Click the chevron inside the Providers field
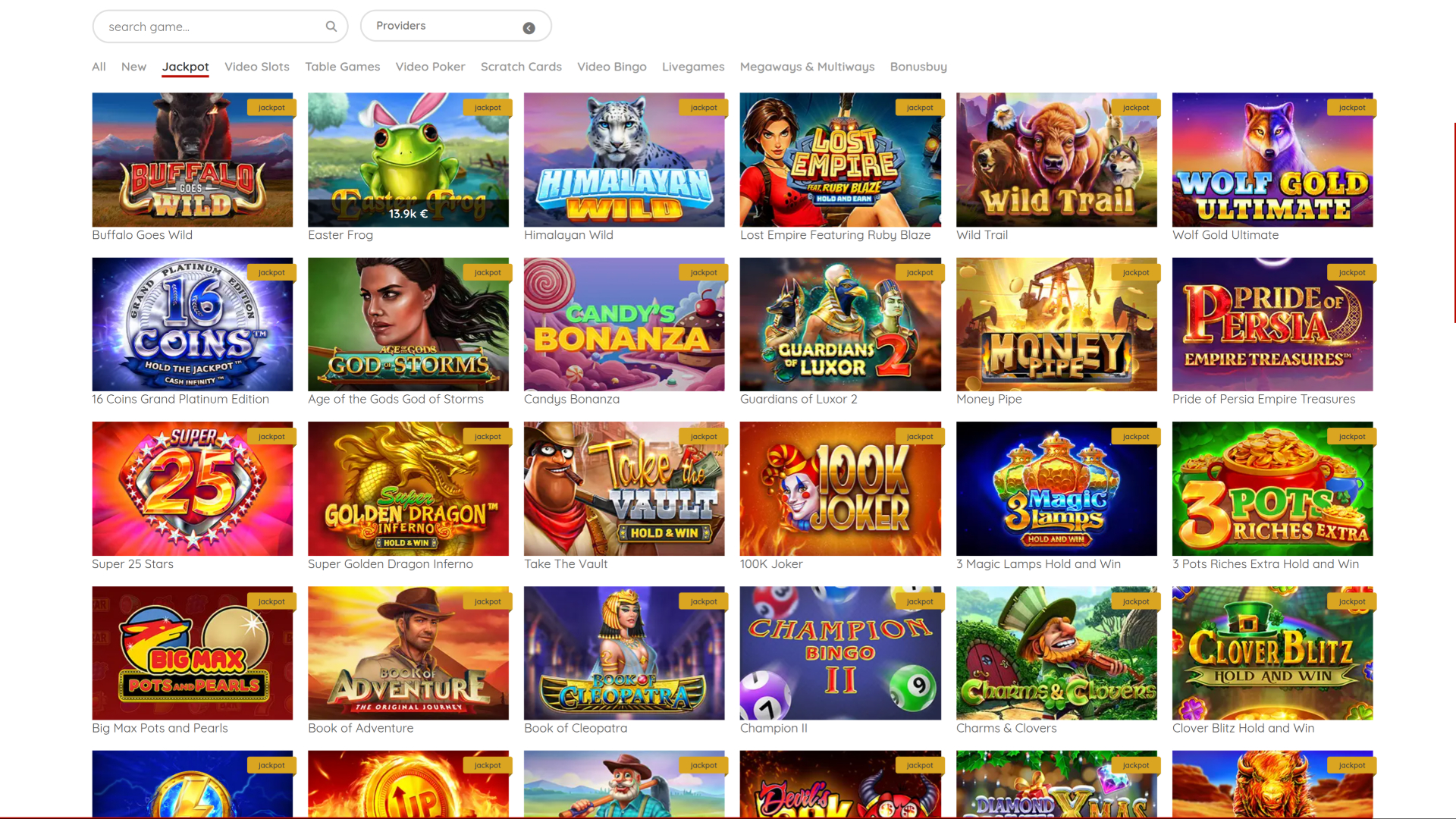This screenshot has width=1456, height=819. point(529,28)
